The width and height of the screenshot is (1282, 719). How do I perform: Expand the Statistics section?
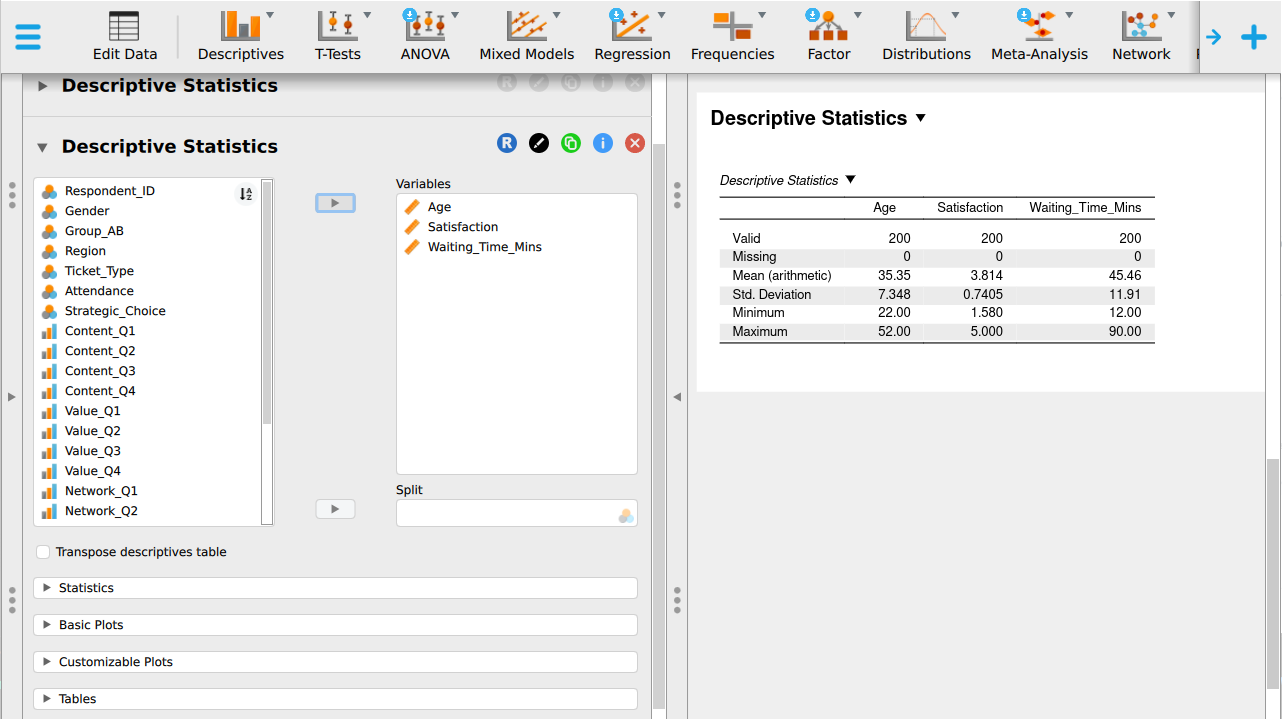click(x=335, y=588)
